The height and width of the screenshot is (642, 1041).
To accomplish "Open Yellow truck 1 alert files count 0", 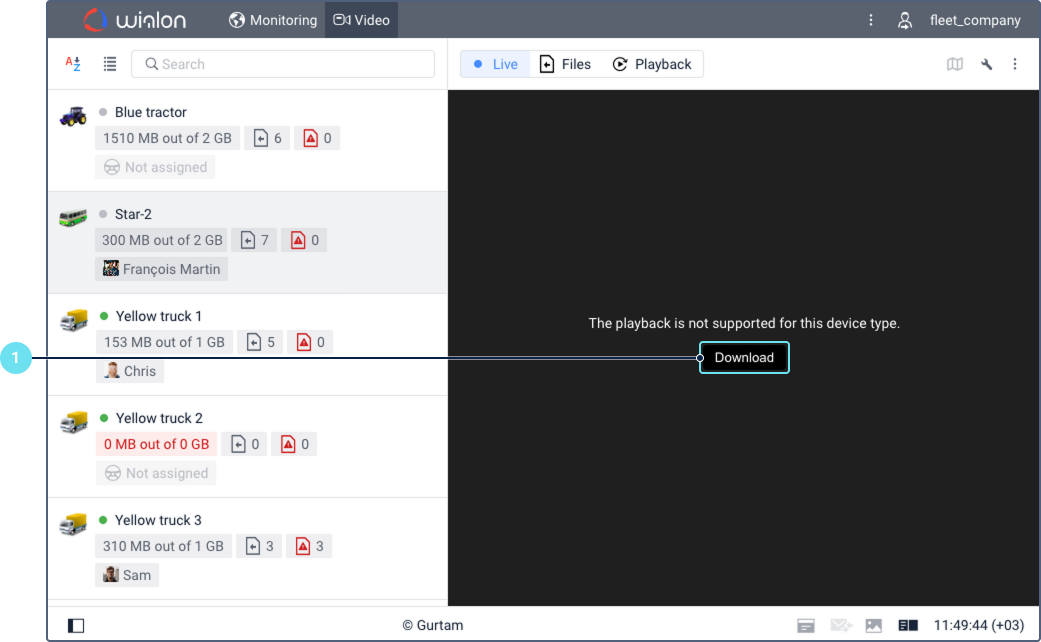I will 310,342.
